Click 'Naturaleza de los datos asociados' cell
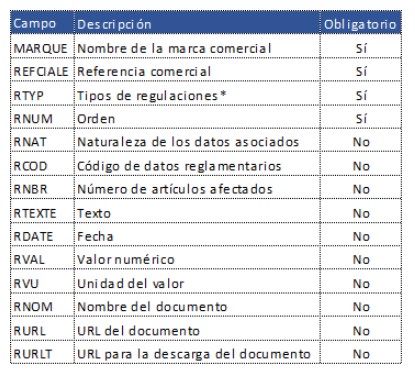This screenshot has width=415, height=374. pos(197,141)
